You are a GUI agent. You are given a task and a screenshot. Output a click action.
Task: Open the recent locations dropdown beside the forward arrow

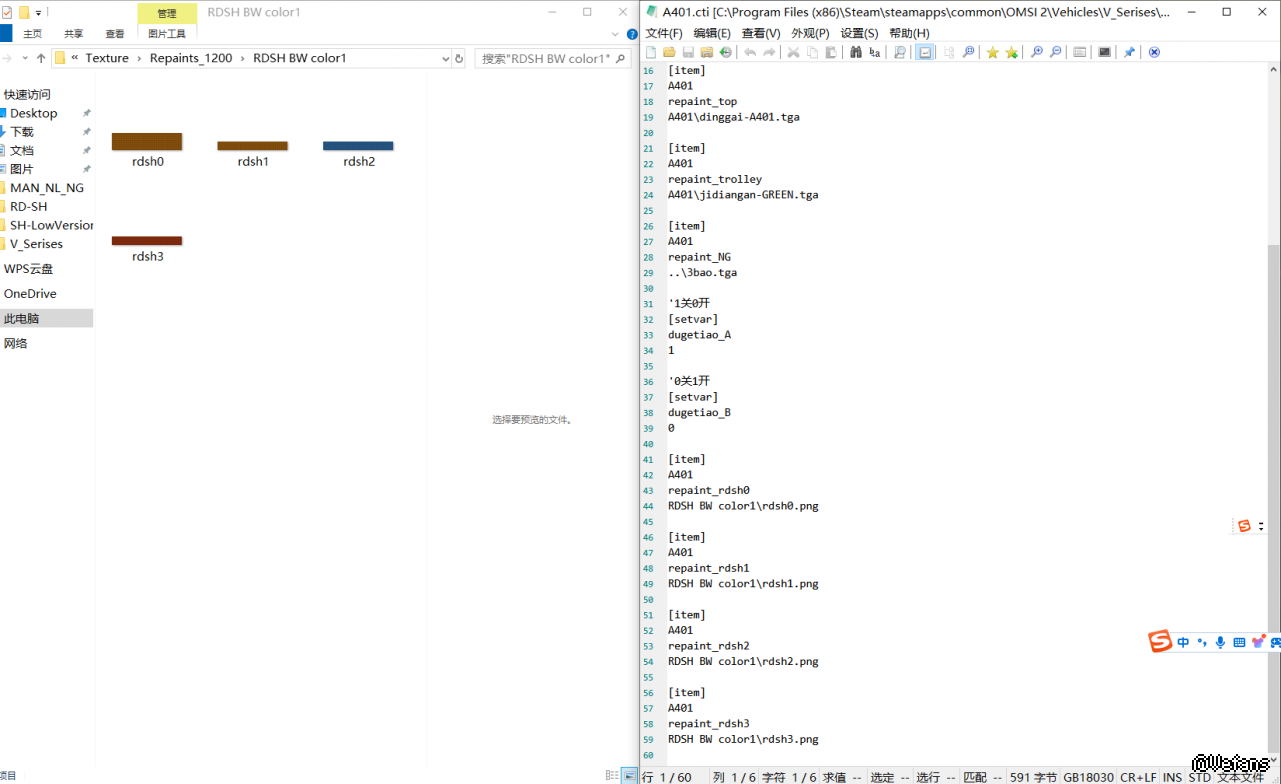26,58
